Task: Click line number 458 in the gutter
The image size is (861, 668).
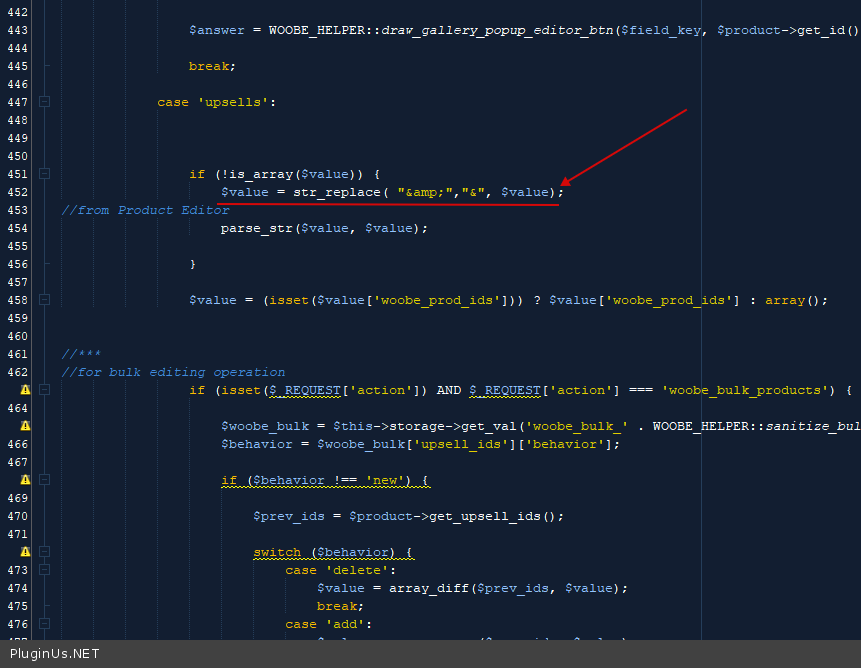Action: click(x=17, y=300)
